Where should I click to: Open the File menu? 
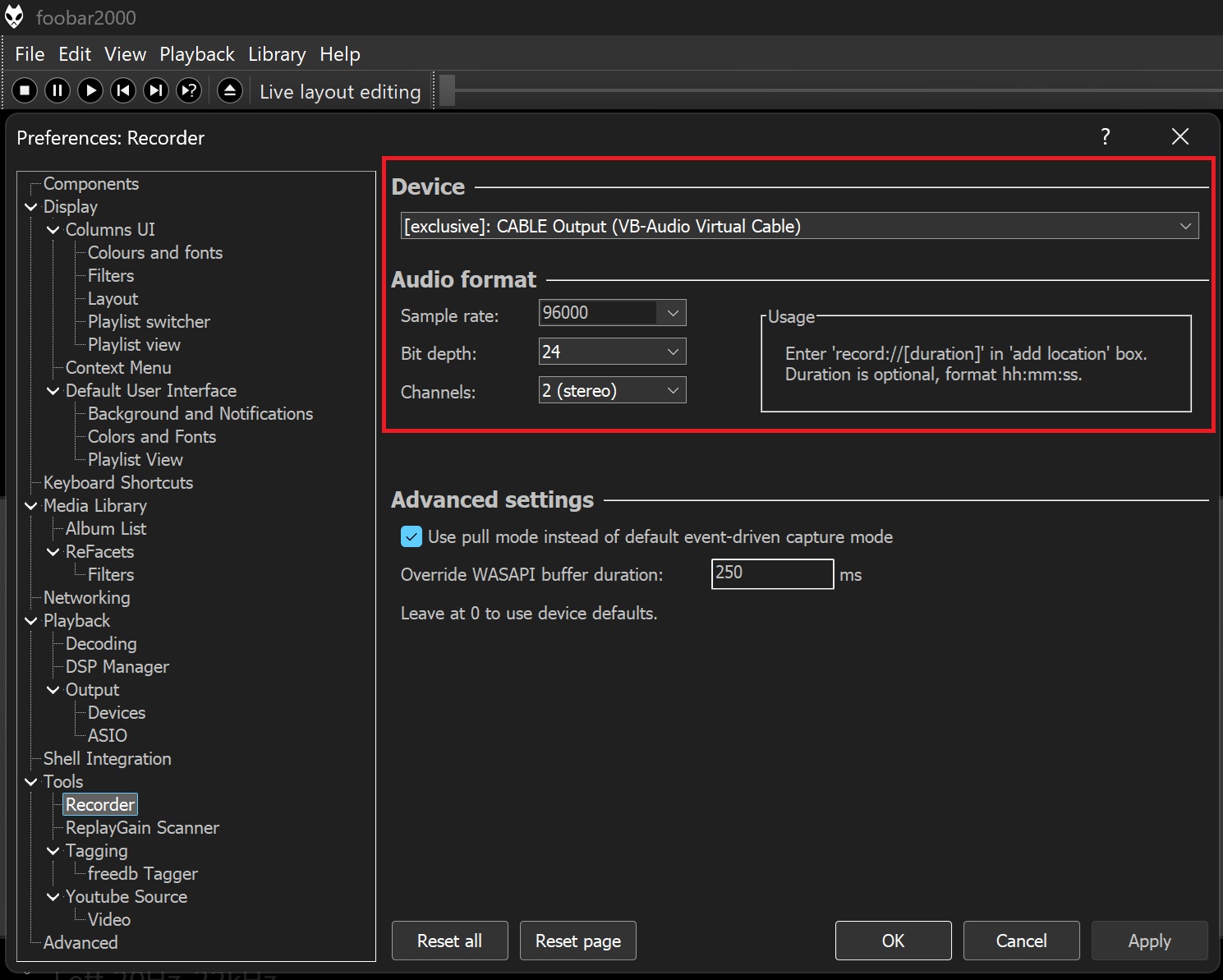(30, 54)
